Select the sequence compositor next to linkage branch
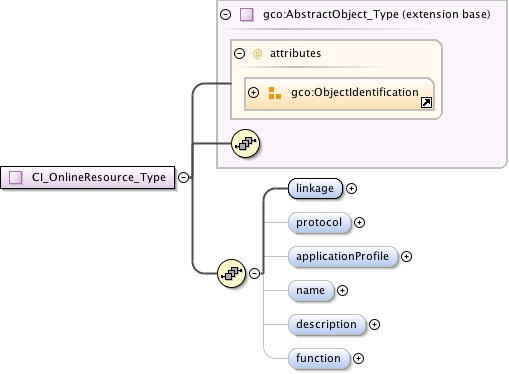This screenshot has width=509, height=374. point(231,273)
